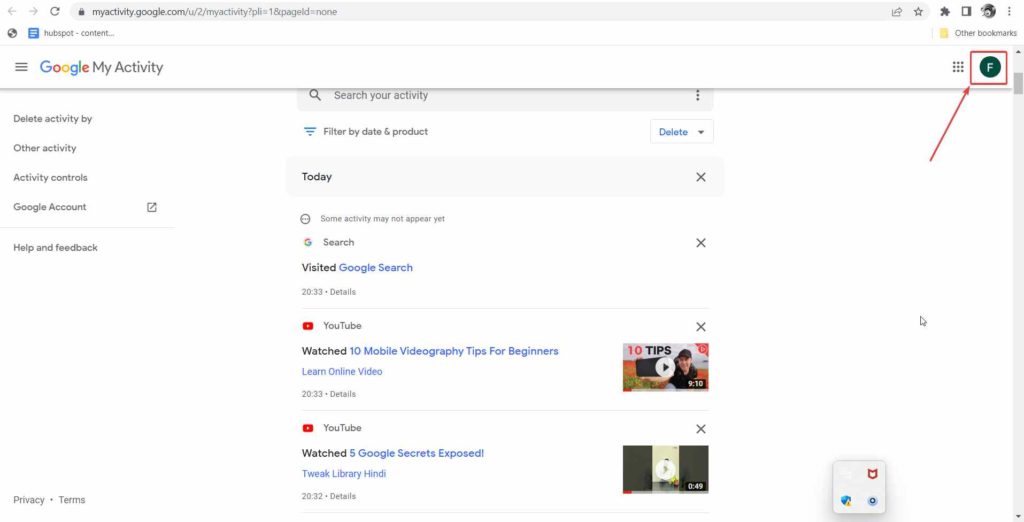1024x522 pixels.
Task: Delete the Google Search visit entry
Action: coord(701,243)
